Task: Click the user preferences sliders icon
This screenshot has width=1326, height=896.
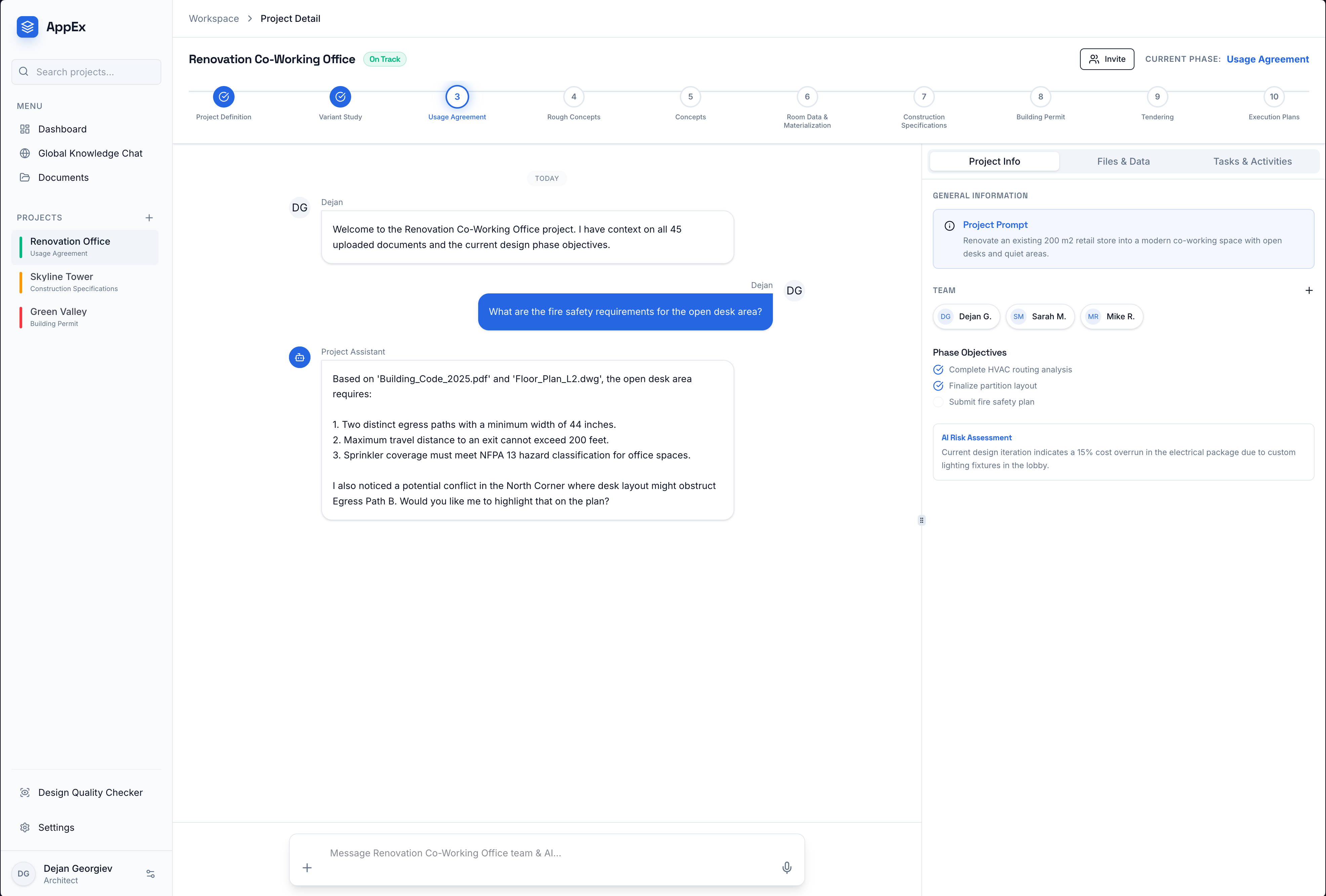Action: tap(151, 874)
